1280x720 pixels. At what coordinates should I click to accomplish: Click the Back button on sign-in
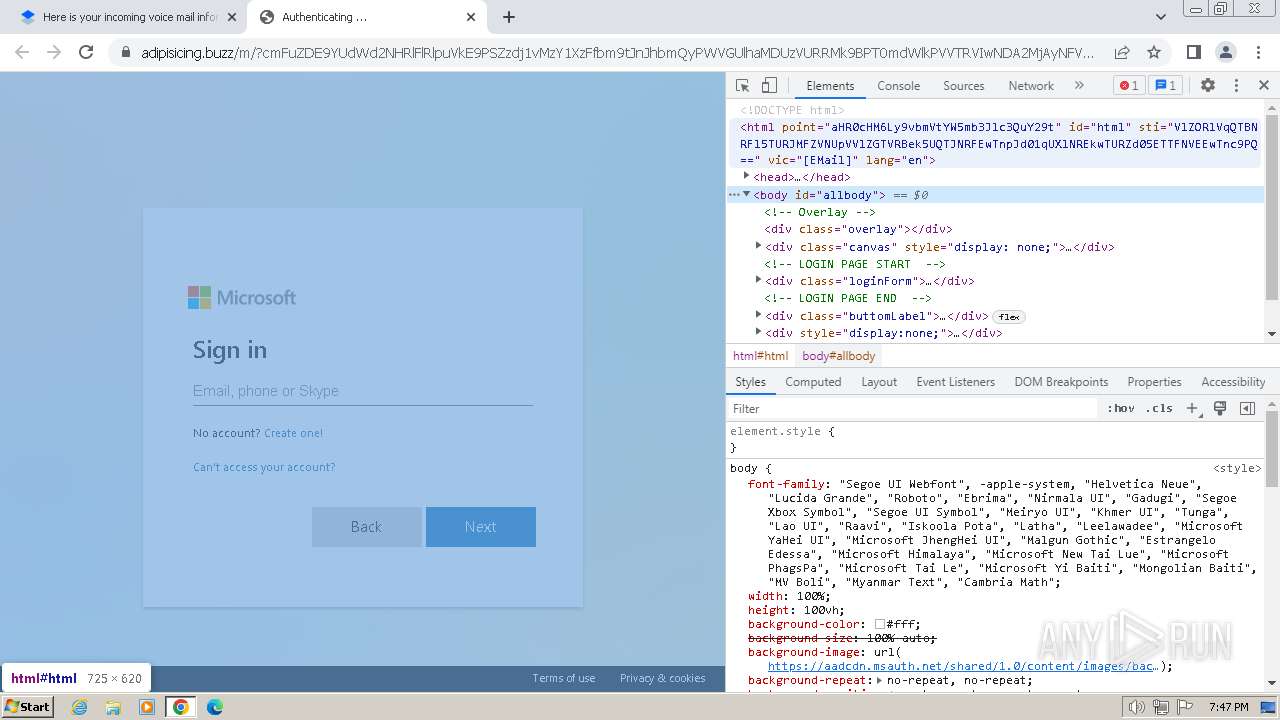pos(366,527)
